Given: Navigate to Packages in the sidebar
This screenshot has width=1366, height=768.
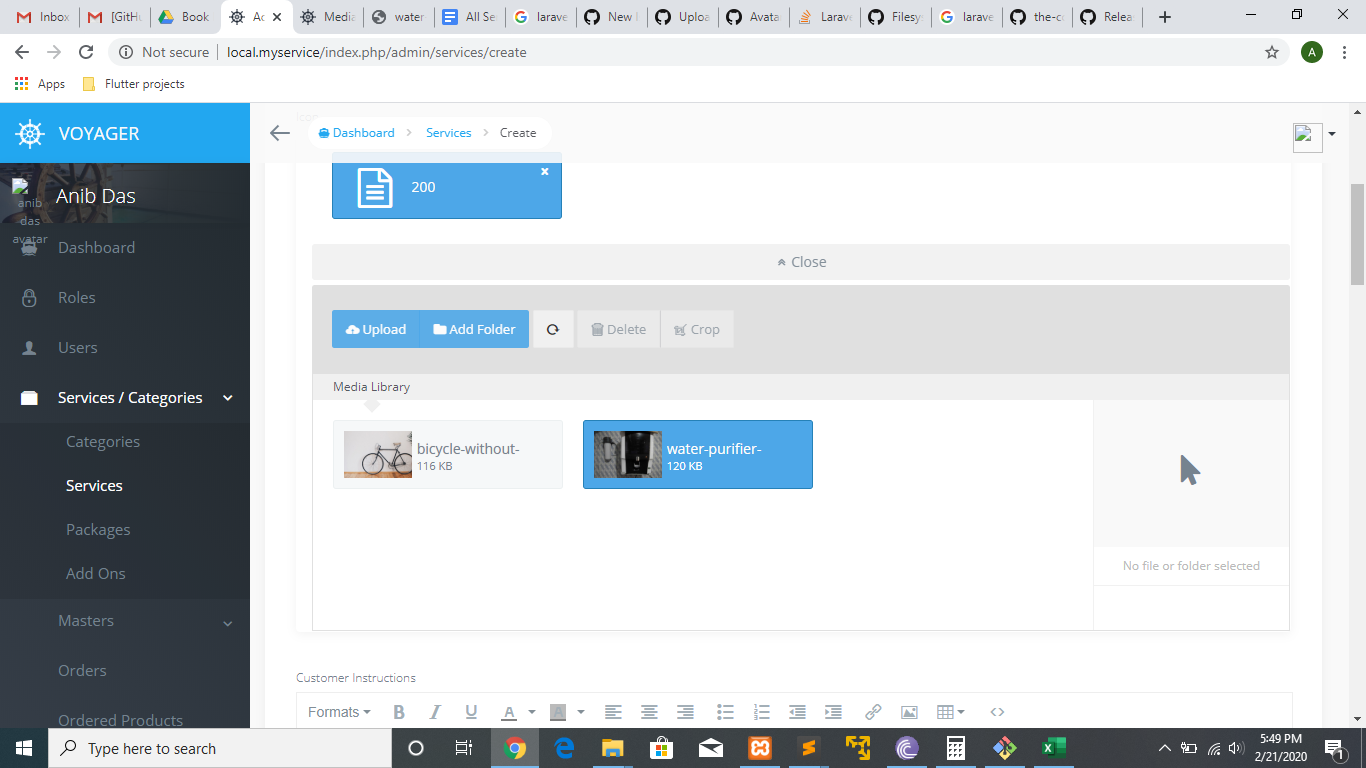Looking at the screenshot, I should pos(97,529).
